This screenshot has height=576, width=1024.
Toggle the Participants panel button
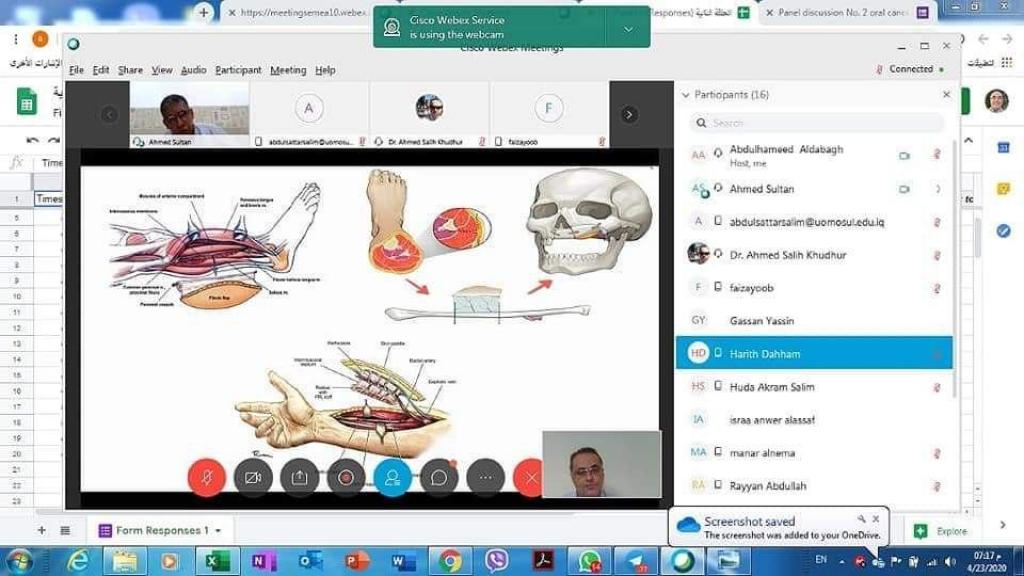pos(392,478)
